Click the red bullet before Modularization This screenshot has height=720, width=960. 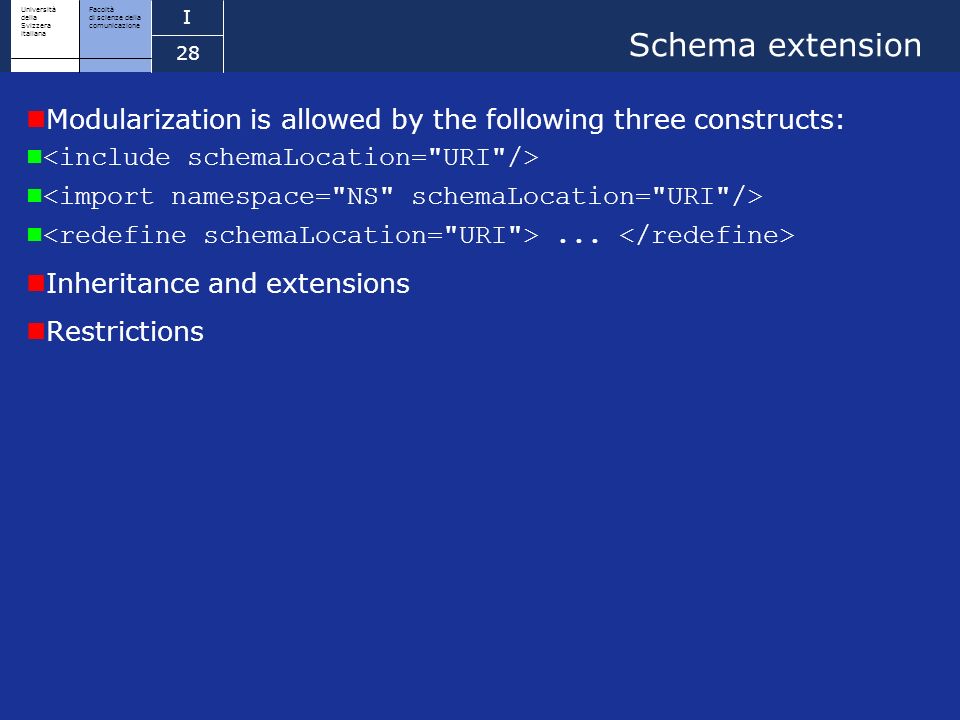[x=36, y=119]
